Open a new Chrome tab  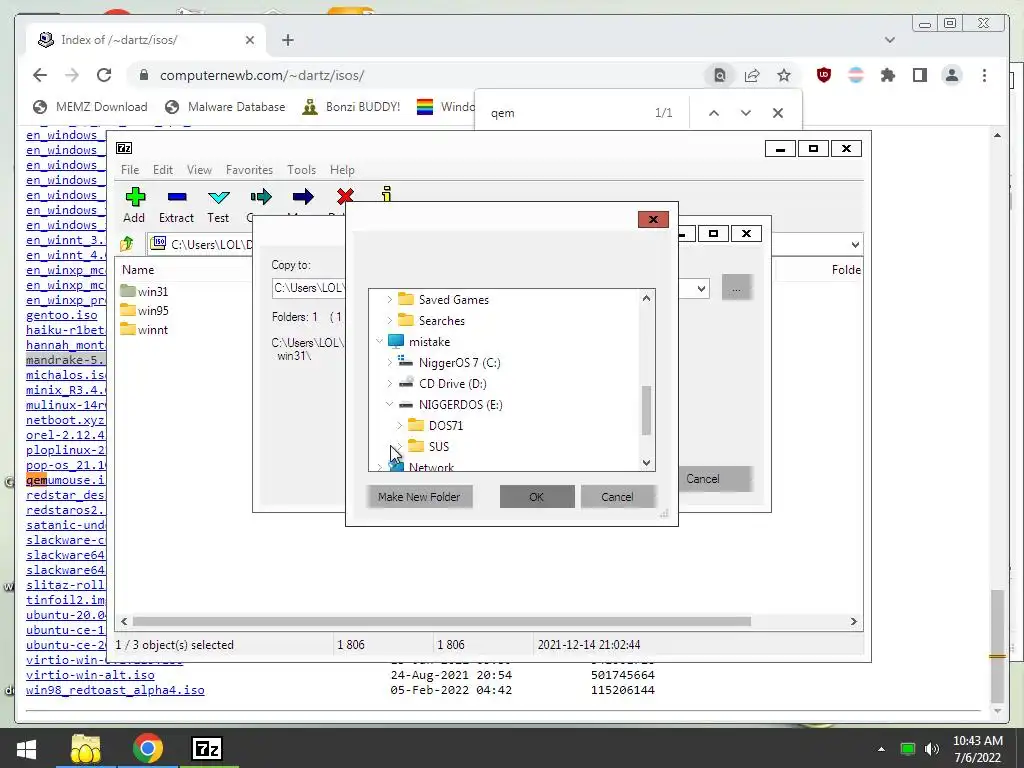click(288, 40)
